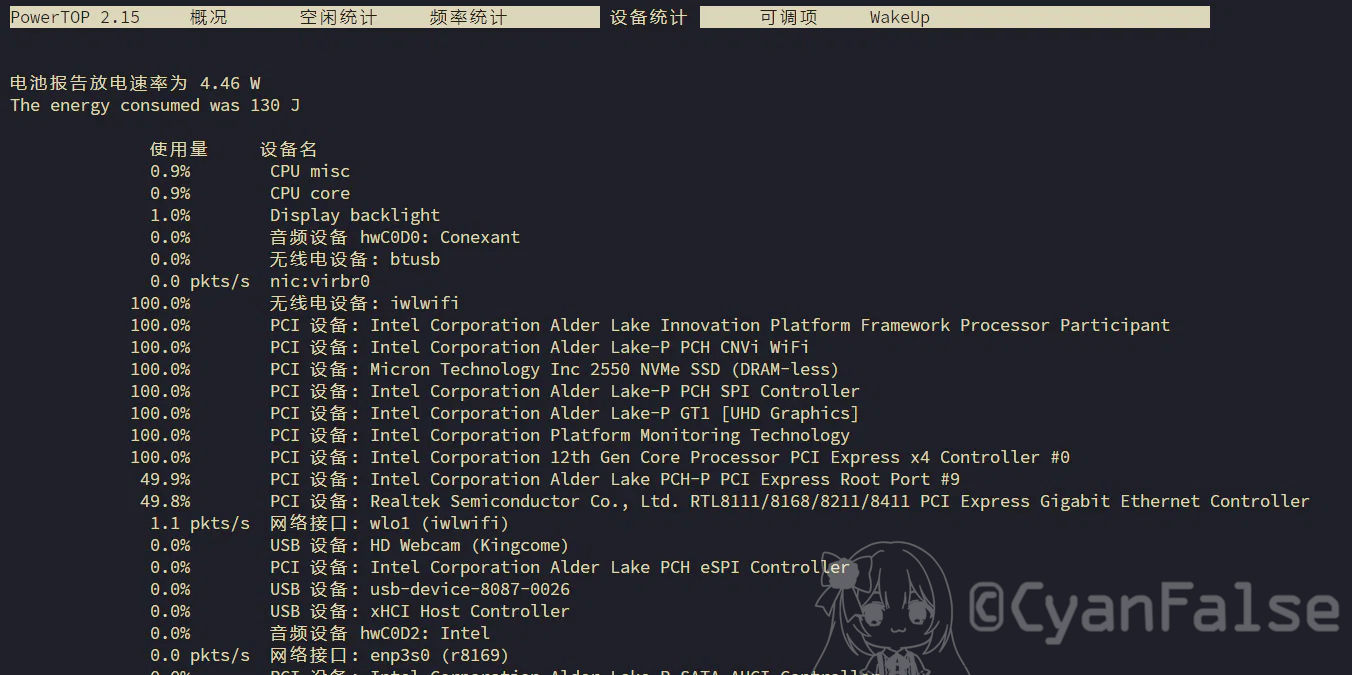Click the btusb radio device row
1352x675 pixels.
[x=354, y=259]
